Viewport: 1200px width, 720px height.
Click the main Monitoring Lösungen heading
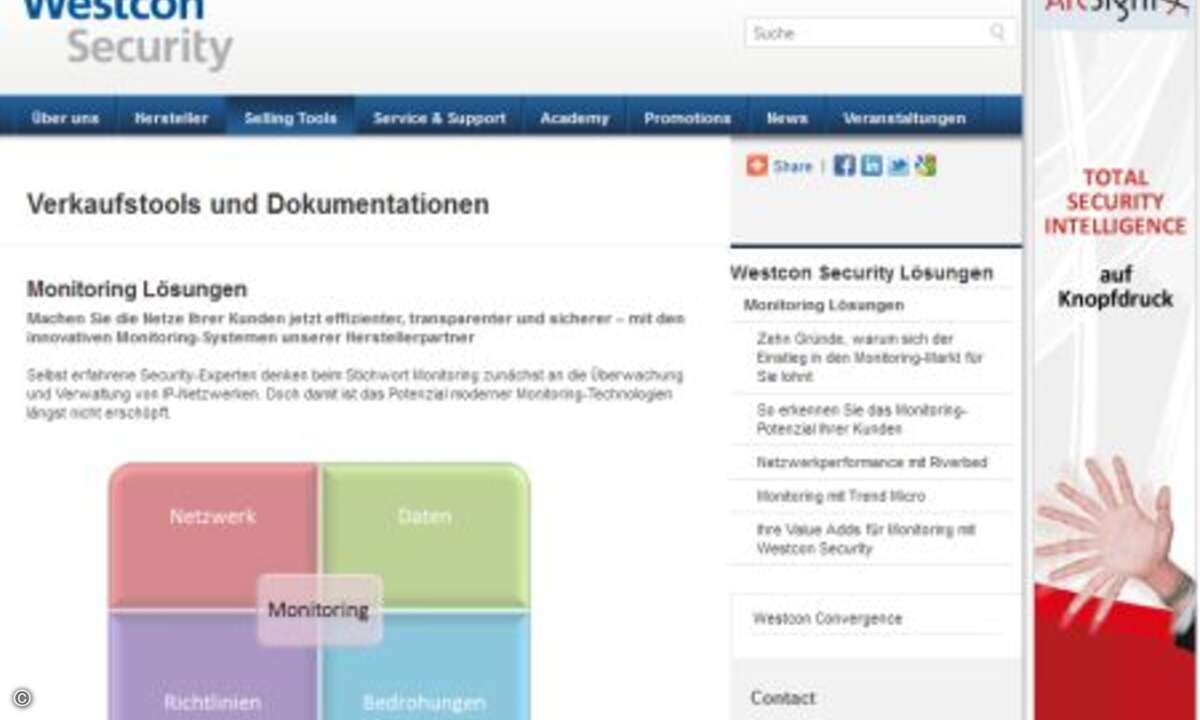[137, 289]
